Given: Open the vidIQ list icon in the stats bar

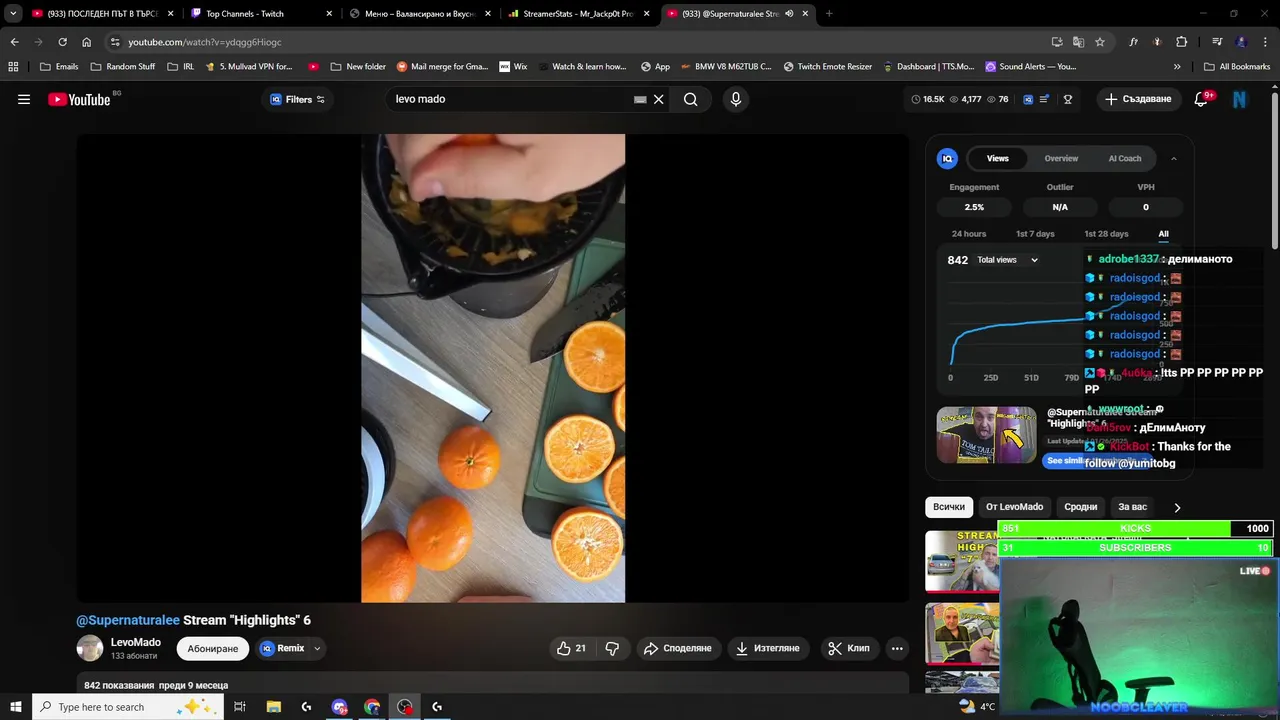Looking at the screenshot, I should (1045, 99).
